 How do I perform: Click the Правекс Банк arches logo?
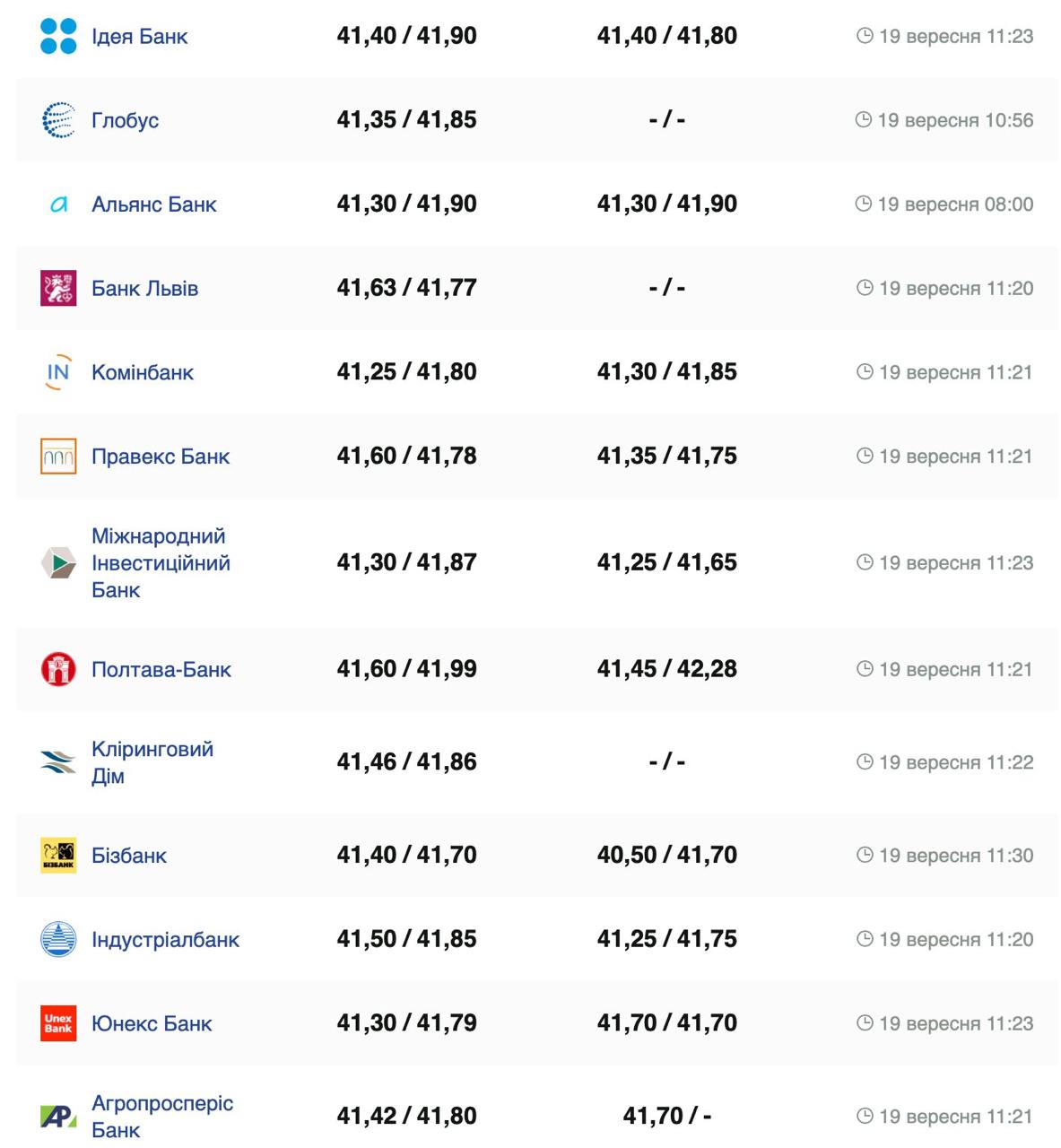pos(58,457)
